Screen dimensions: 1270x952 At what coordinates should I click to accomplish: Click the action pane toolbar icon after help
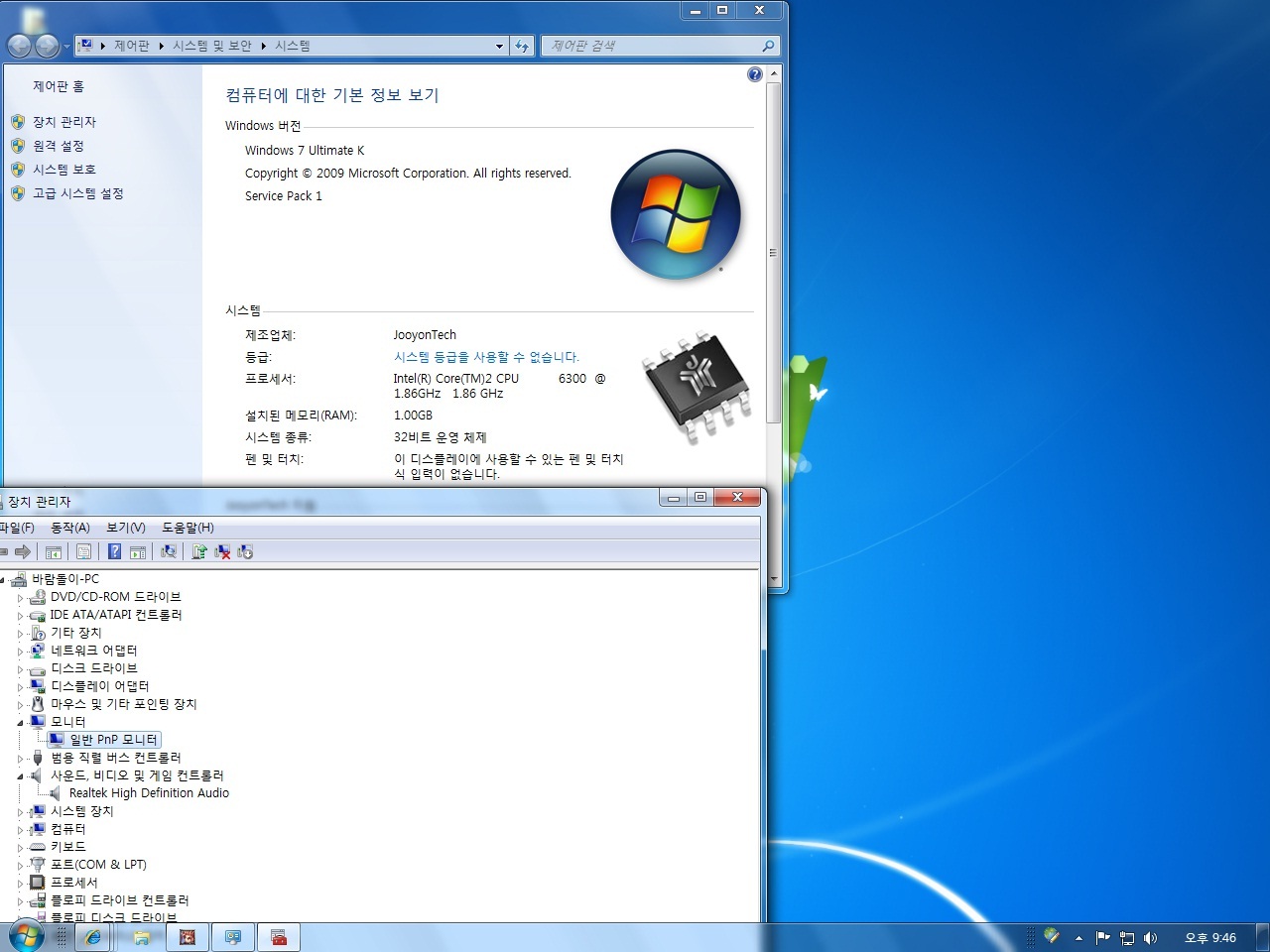pos(138,552)
